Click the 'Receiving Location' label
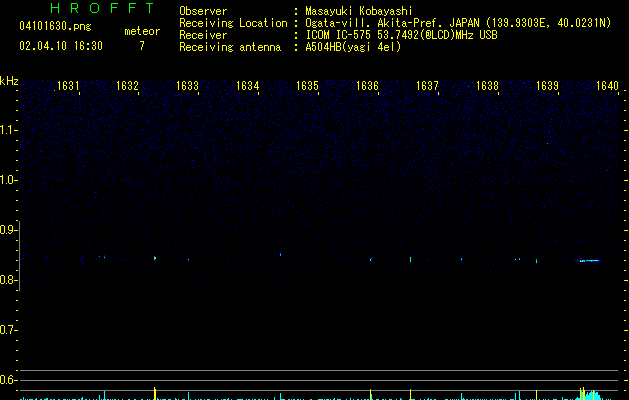629x400 pixels. pyautogui.click(x=233, y=23)
